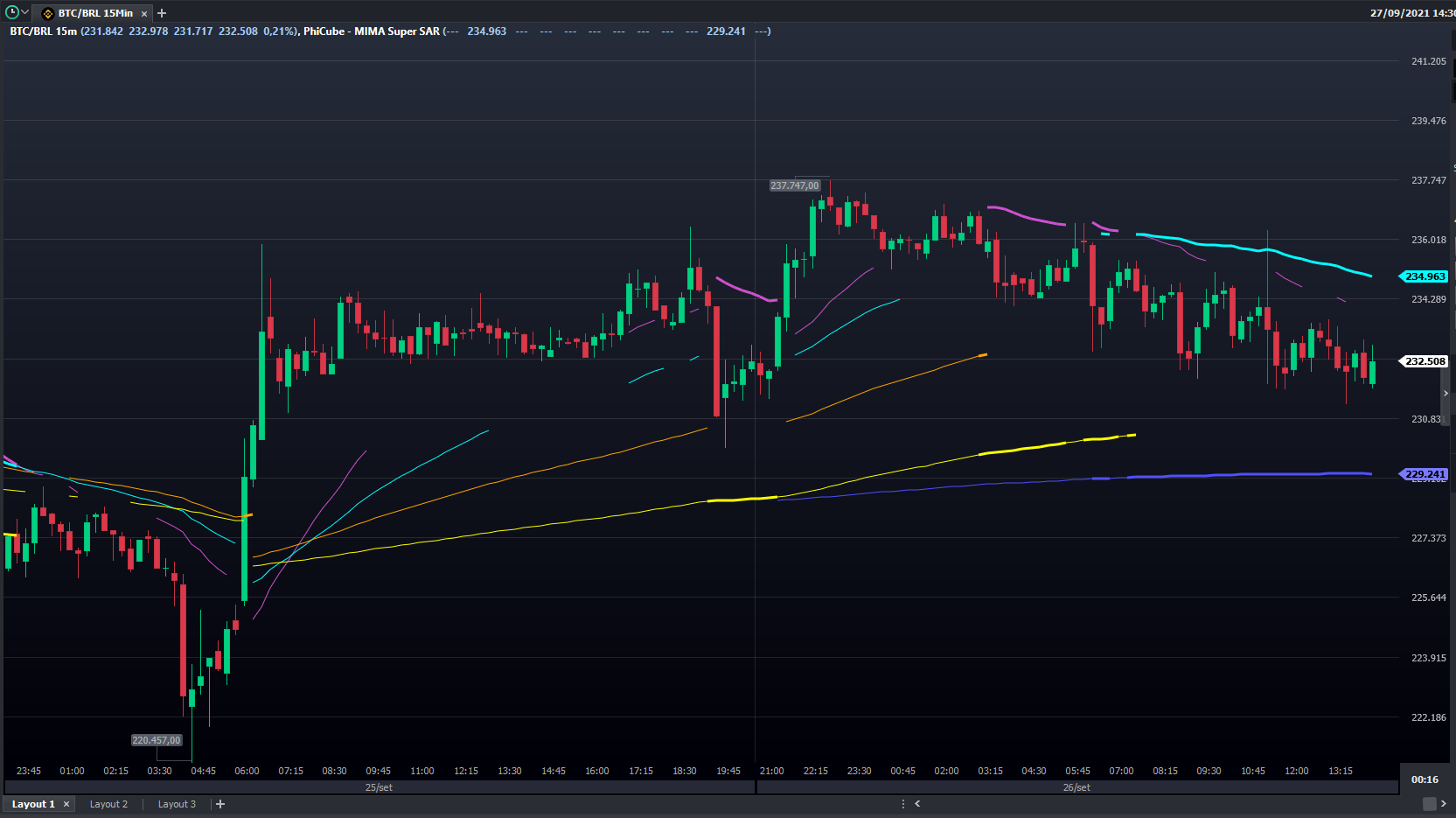Click the 13:15 time axis label

coord(1340,771)
